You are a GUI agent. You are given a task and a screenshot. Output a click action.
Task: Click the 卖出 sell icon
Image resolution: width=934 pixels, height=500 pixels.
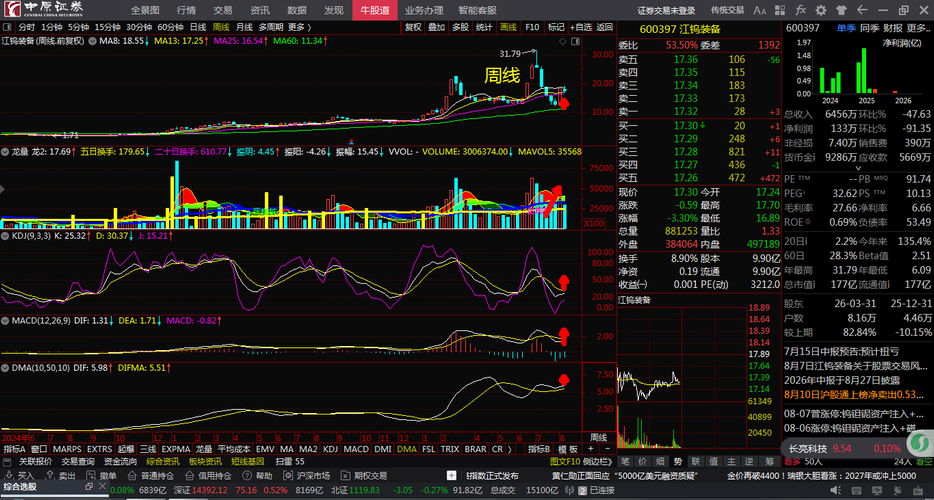(x=49, y=476)
